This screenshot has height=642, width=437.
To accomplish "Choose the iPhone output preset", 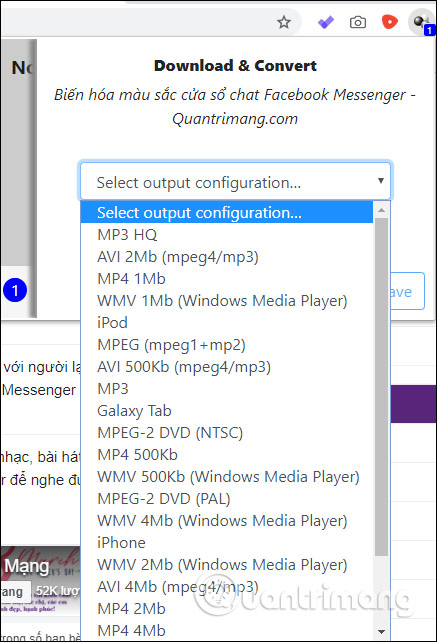I will [227, 543].
